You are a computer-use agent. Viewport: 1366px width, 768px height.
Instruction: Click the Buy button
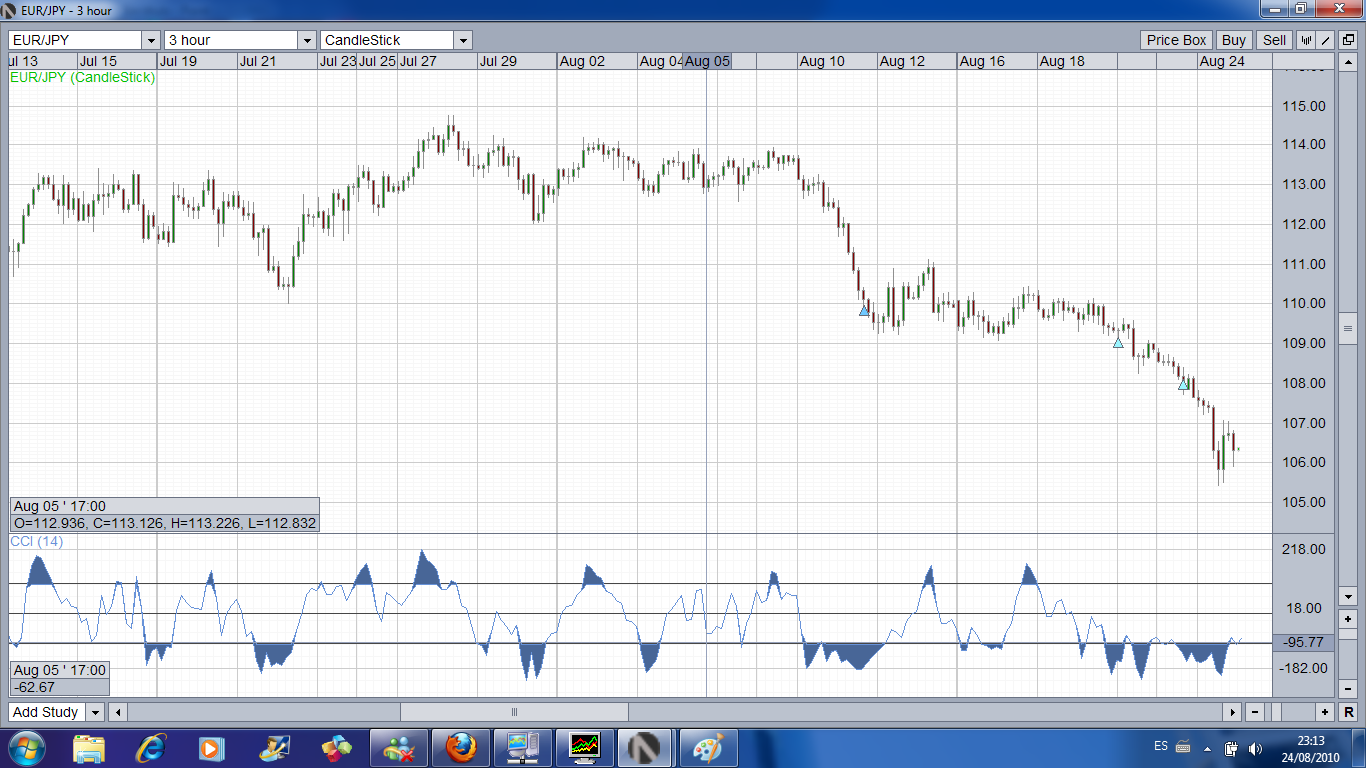(x=1234, y=40)
